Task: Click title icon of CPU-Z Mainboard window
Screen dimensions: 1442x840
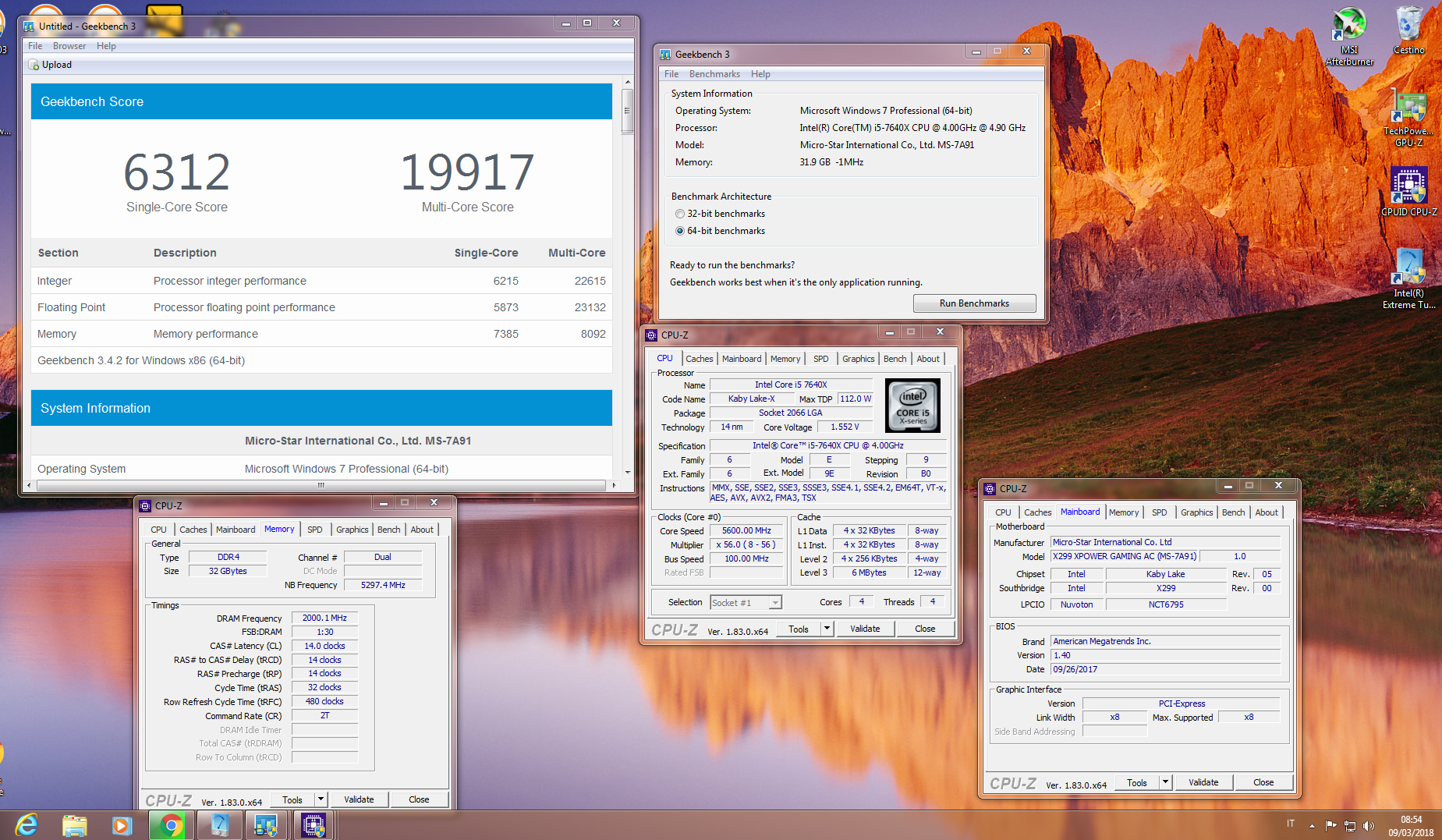Action: point(990,488)
